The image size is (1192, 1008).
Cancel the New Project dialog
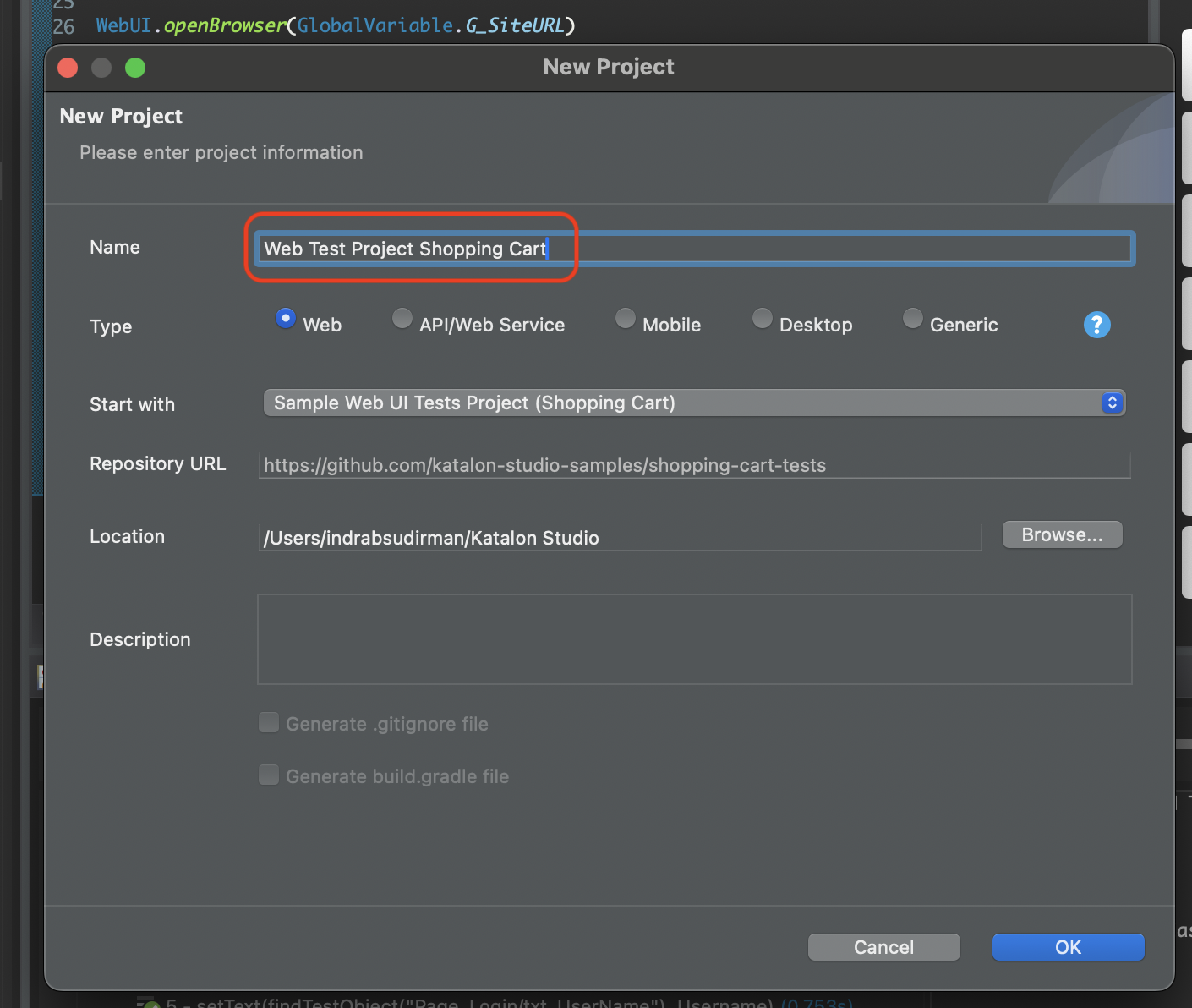coord(883,947)
